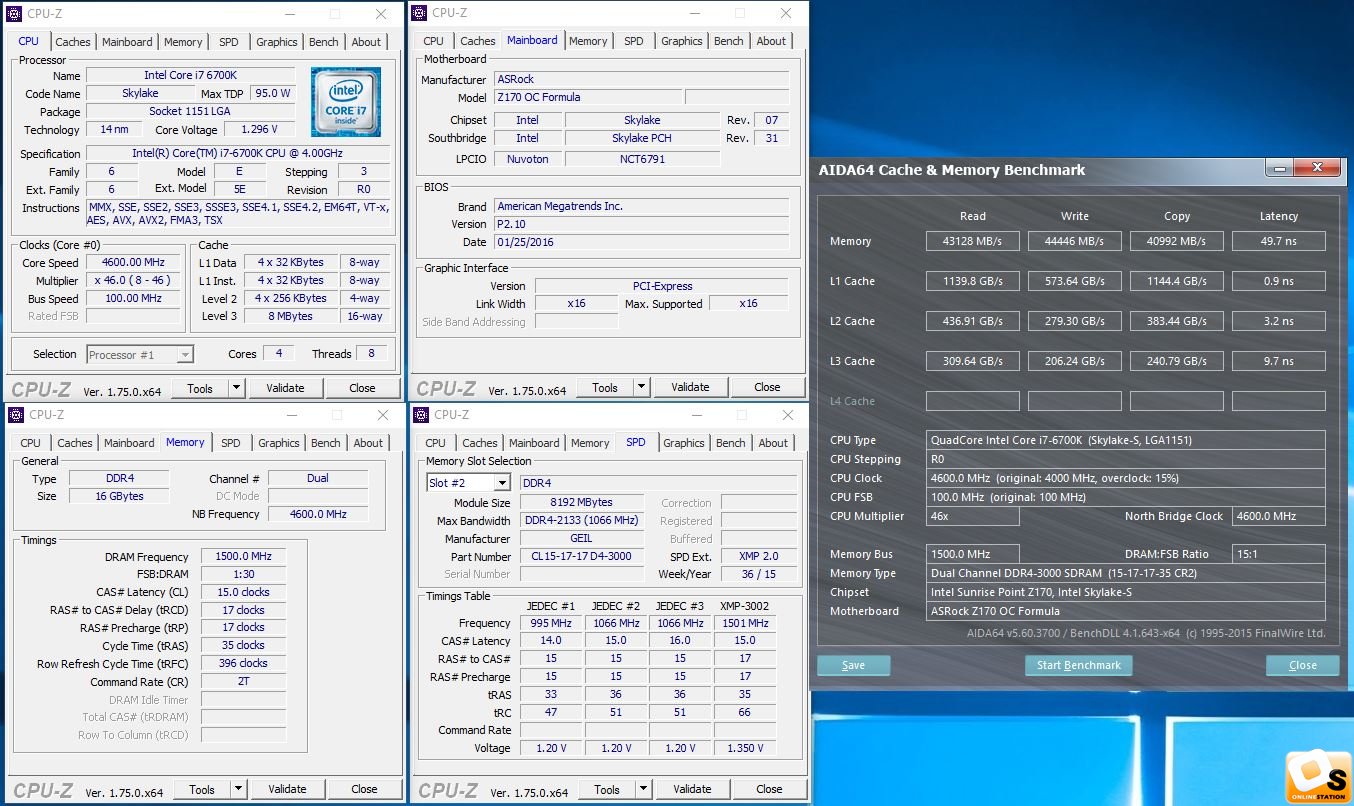
Task: Close the AIDA64 window via title bar X
Action: pyautogui.click(x=1319, y=169)
